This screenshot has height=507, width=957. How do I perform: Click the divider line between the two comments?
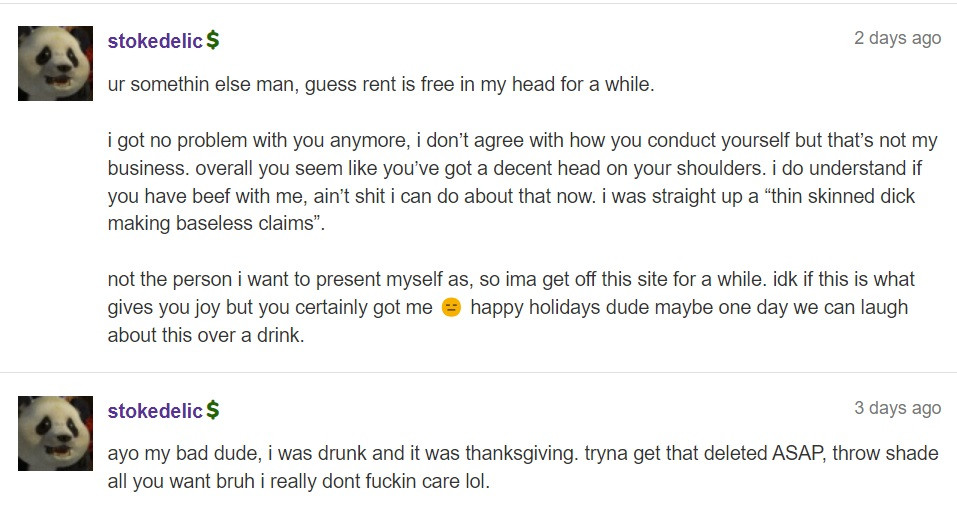478,372
